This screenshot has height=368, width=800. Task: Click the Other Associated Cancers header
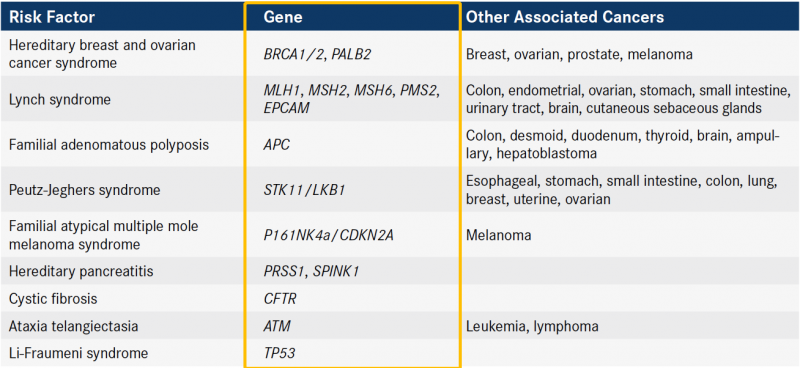[x=565, y=17]
